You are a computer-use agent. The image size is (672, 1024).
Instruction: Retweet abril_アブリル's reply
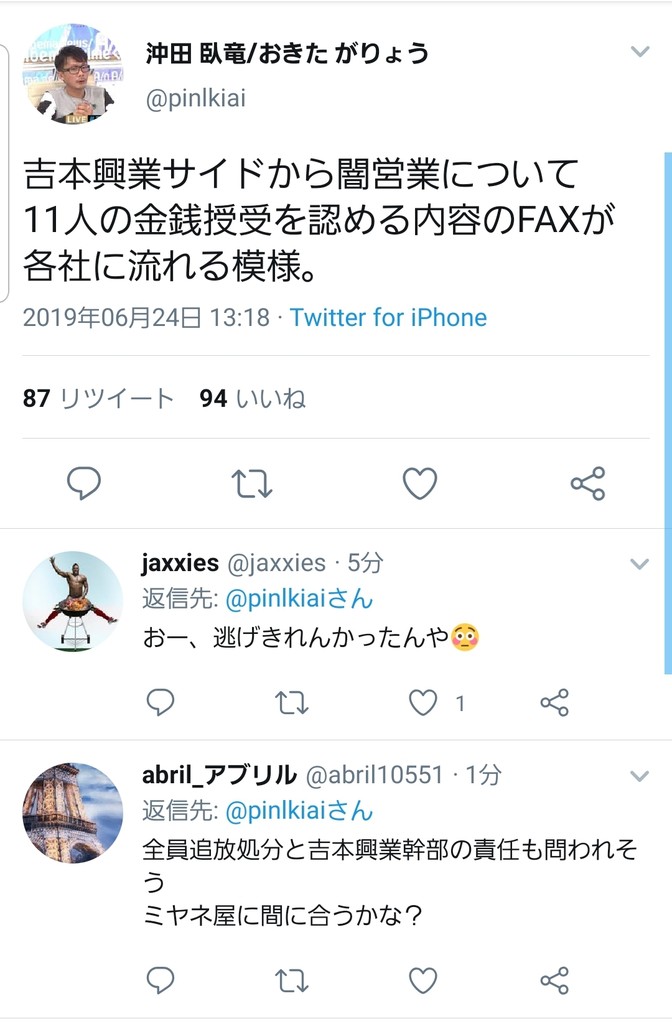click(291, 981)
